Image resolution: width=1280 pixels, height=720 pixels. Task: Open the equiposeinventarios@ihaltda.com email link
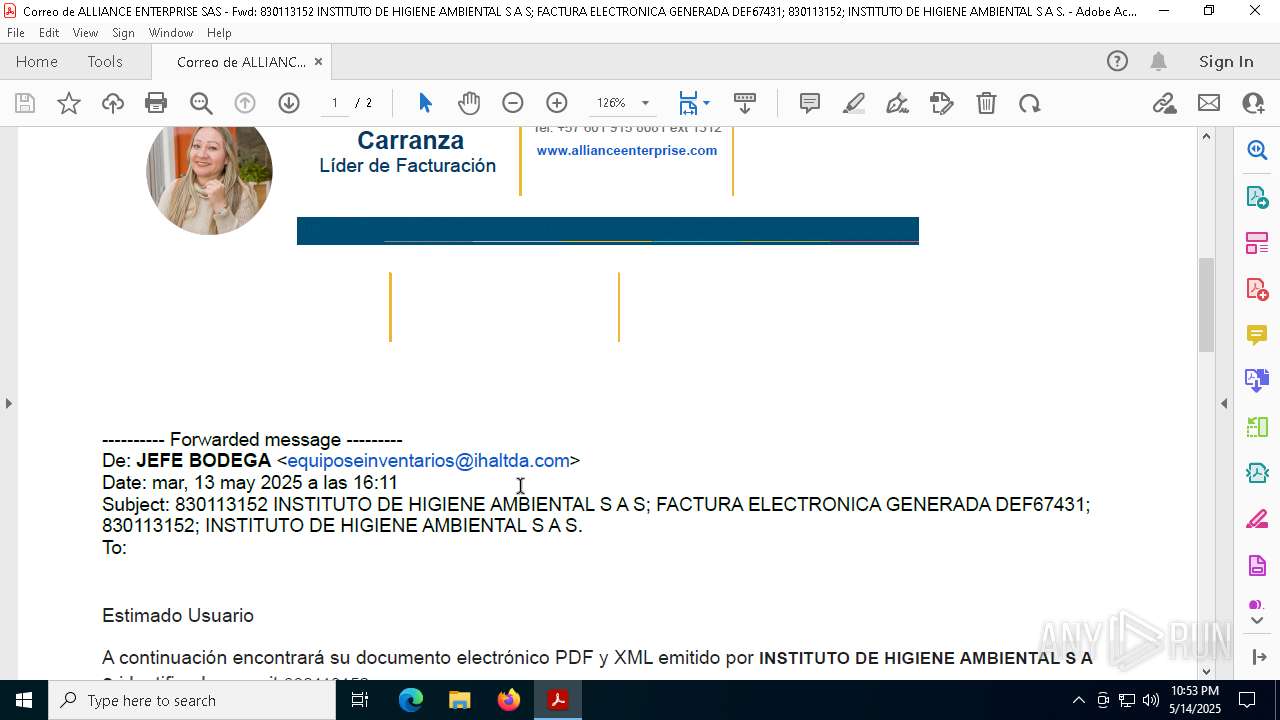pos(428,461)
